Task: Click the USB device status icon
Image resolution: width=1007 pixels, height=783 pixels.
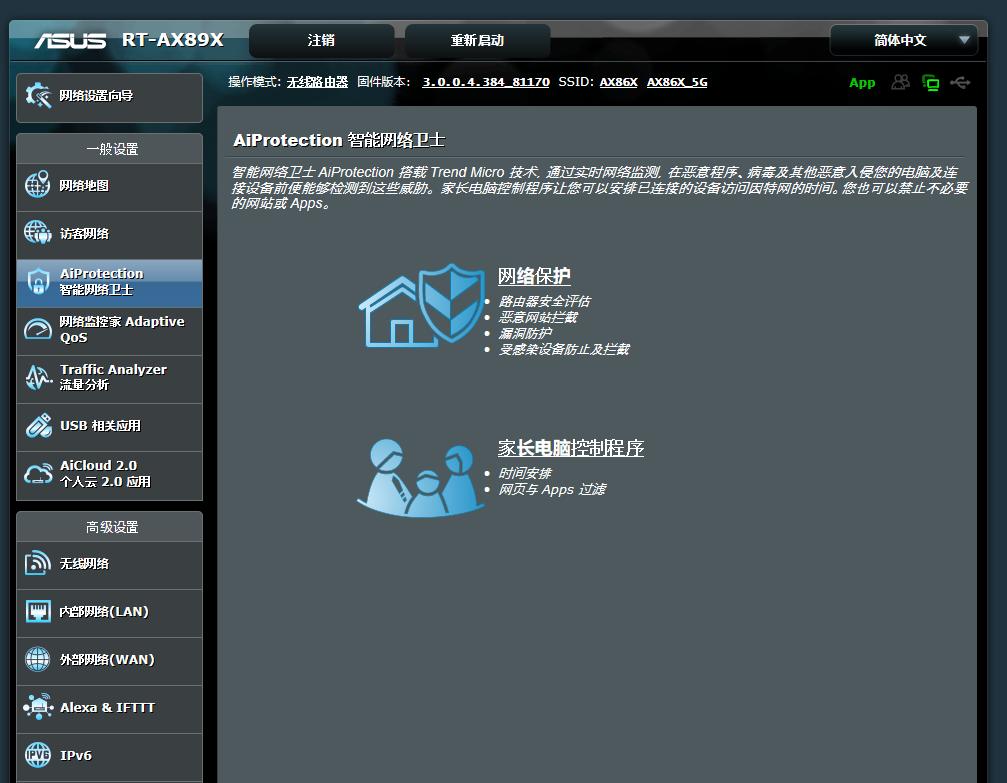Action: click(961, 83)
